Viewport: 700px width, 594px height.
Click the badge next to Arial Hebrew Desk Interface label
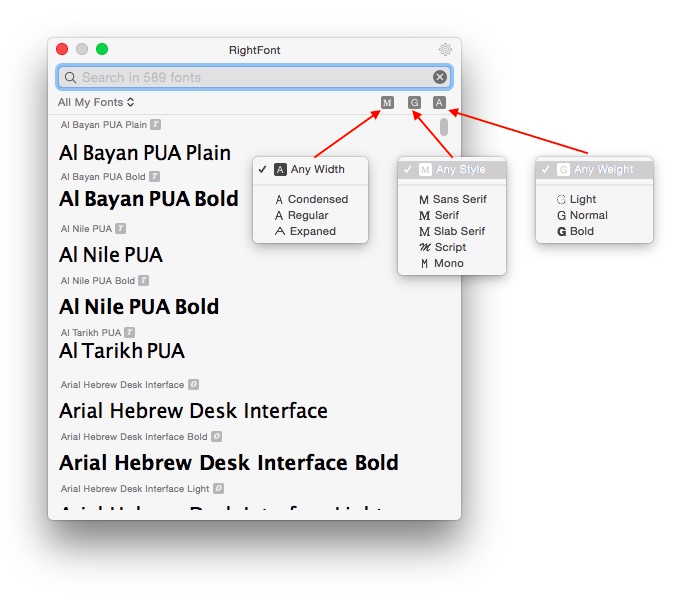(x=193, y=384)
